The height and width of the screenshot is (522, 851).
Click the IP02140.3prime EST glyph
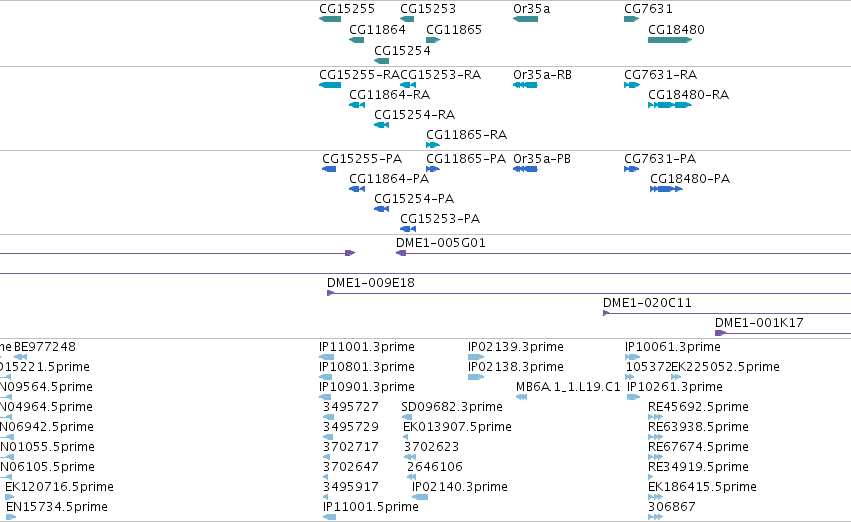(420, 497)
